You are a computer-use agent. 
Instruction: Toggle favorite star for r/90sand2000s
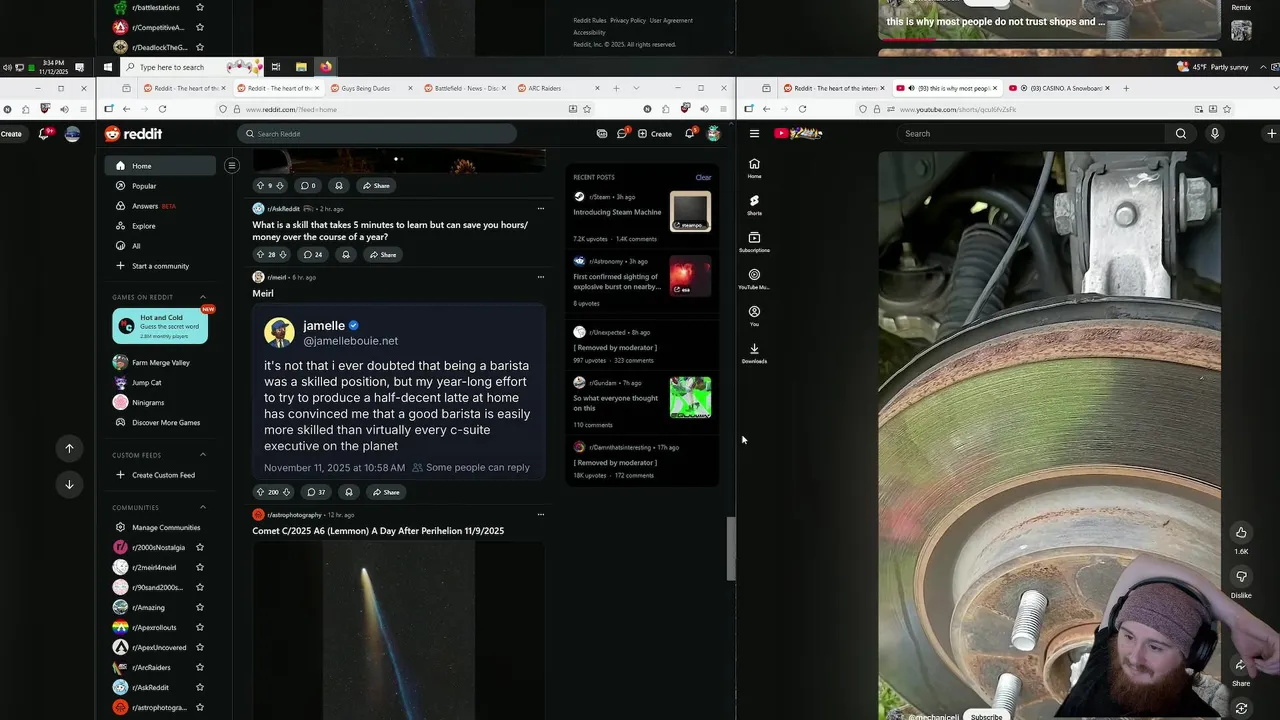pos(200,587)
